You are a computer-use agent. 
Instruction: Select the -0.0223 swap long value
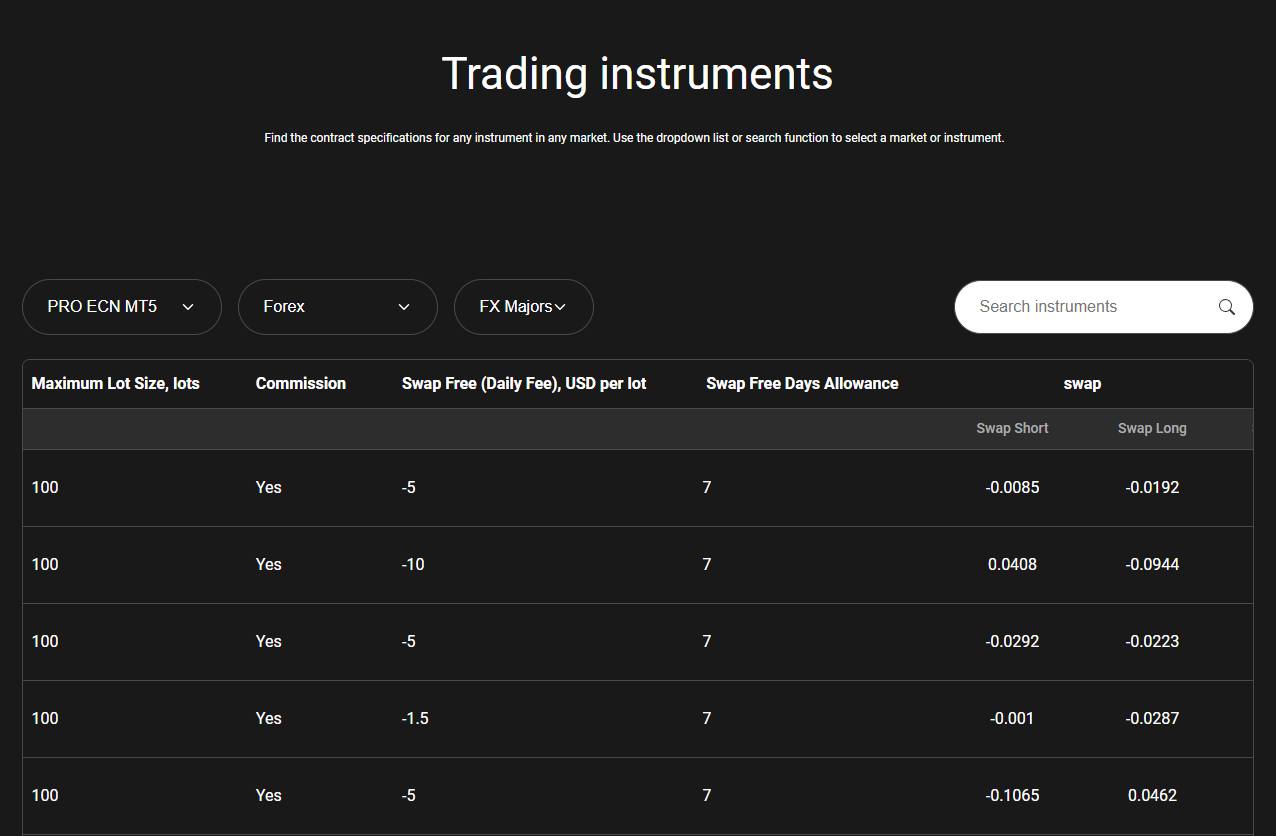tap(1152, 642)
